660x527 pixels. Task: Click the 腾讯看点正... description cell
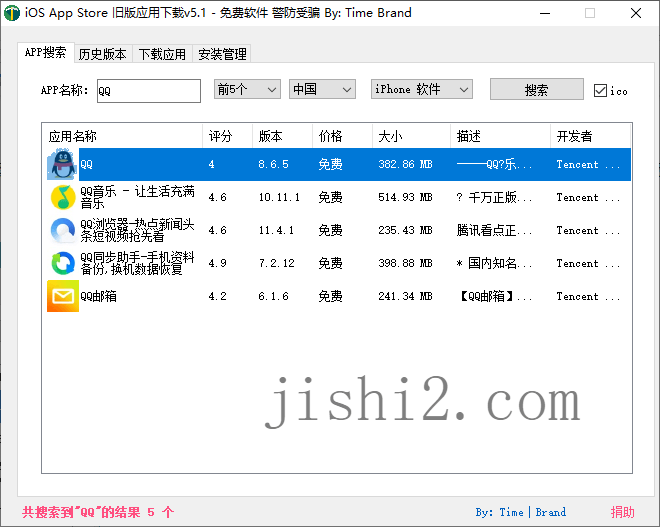(494, 230)
